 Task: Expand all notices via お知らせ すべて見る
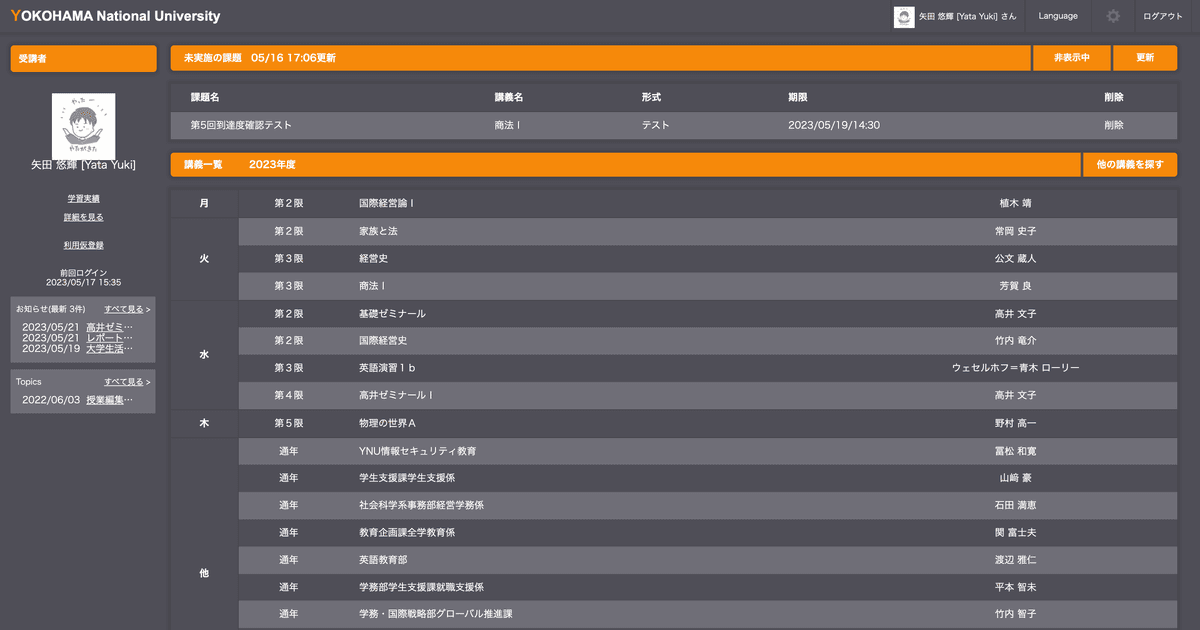[x=127, y=309]
